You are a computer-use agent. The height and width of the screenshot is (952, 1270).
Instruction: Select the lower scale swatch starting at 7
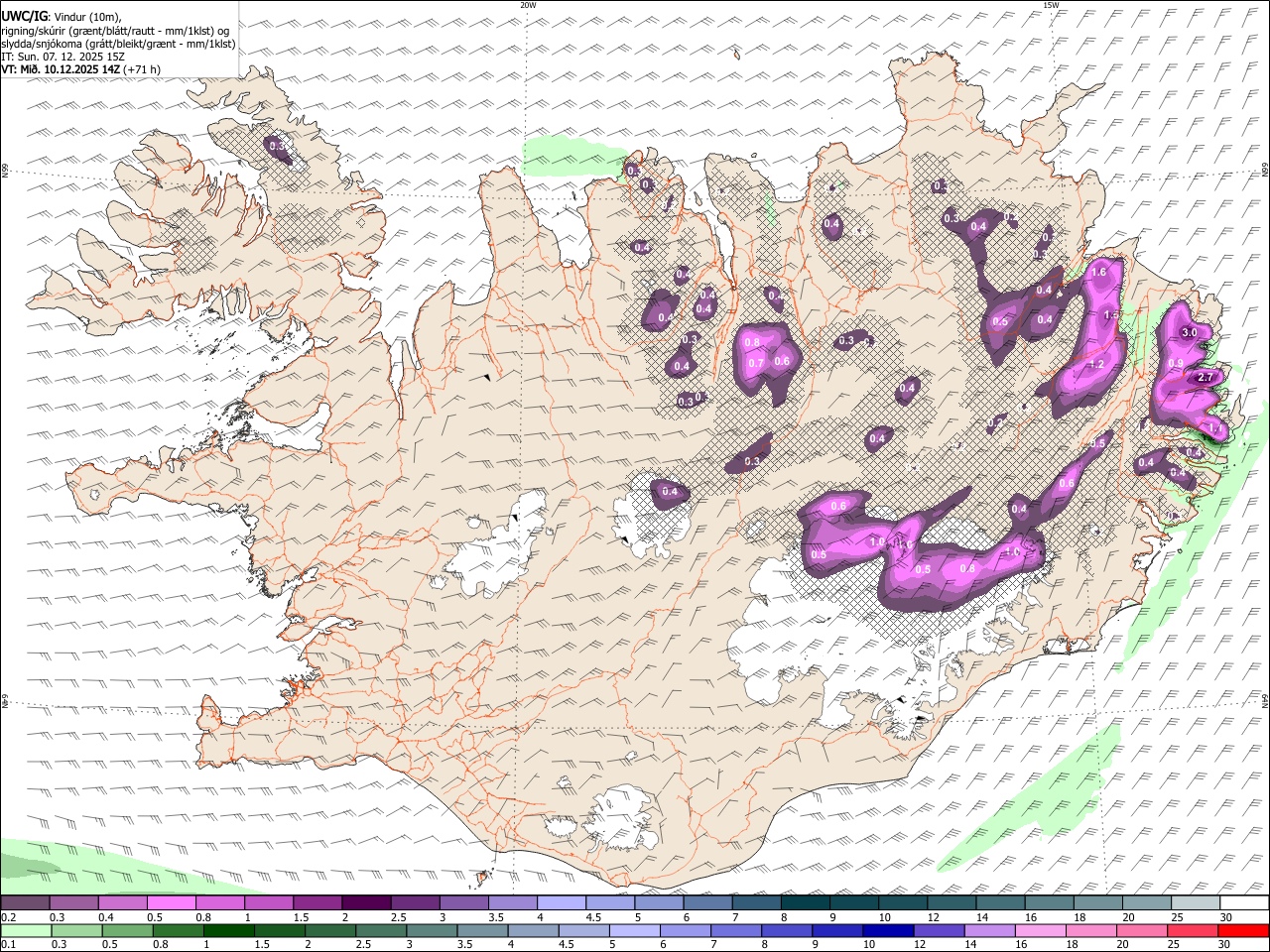pyautogui.click(x=735, y=931)
